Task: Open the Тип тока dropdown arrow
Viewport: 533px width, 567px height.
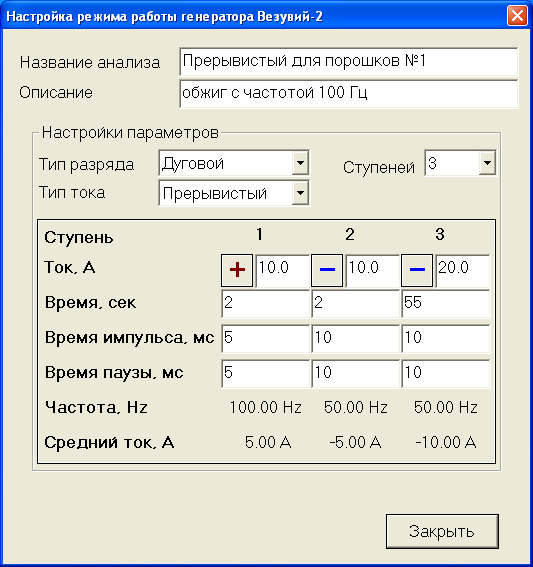Action: coord(300,193)
